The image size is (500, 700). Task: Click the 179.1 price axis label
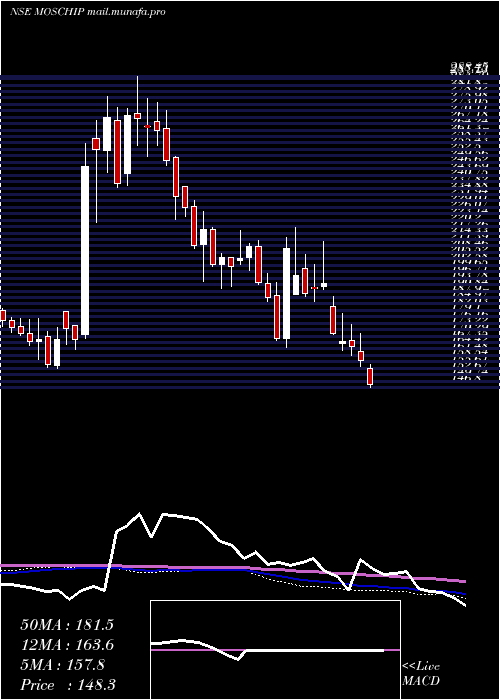(468, 307)
